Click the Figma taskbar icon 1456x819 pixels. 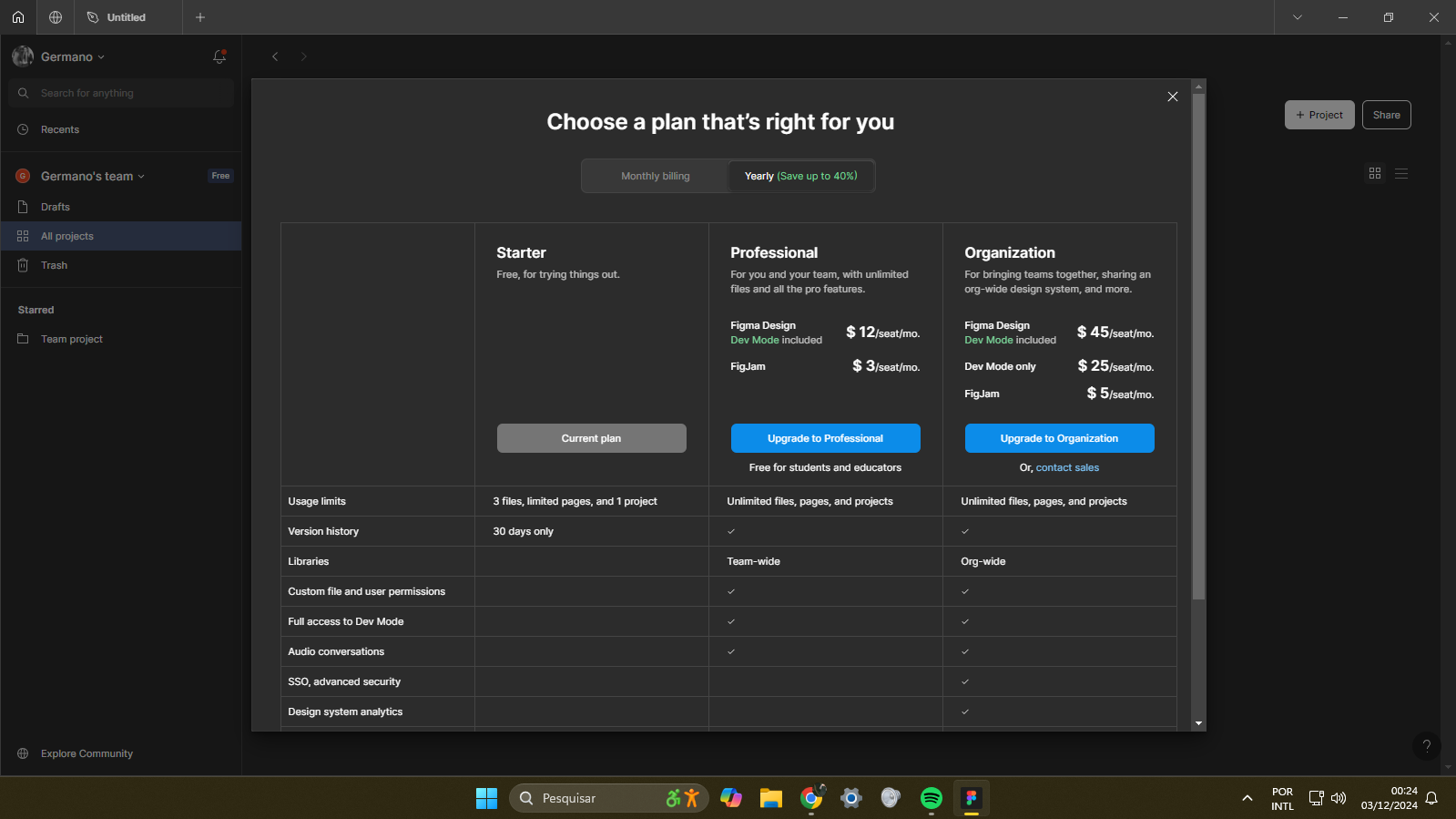pyautogui.click(x=972, y=798)
